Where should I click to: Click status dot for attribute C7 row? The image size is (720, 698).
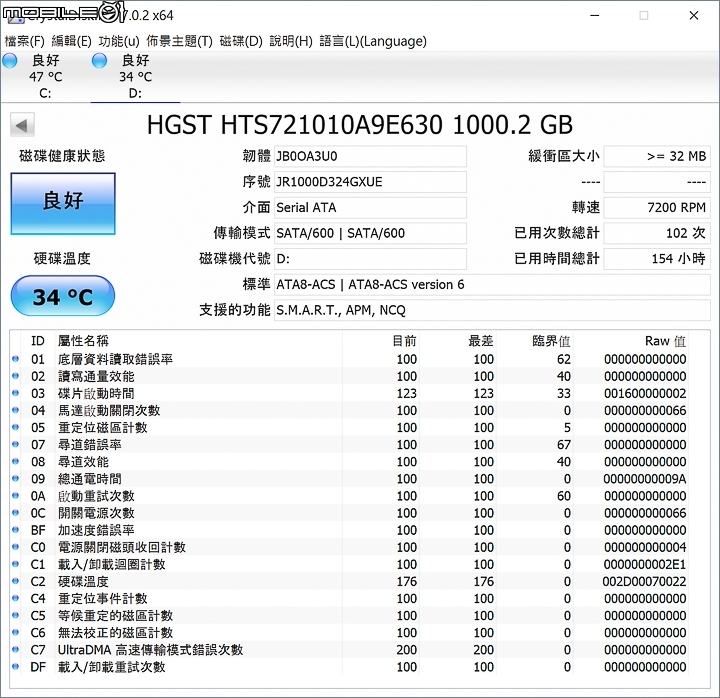point(15,650)
